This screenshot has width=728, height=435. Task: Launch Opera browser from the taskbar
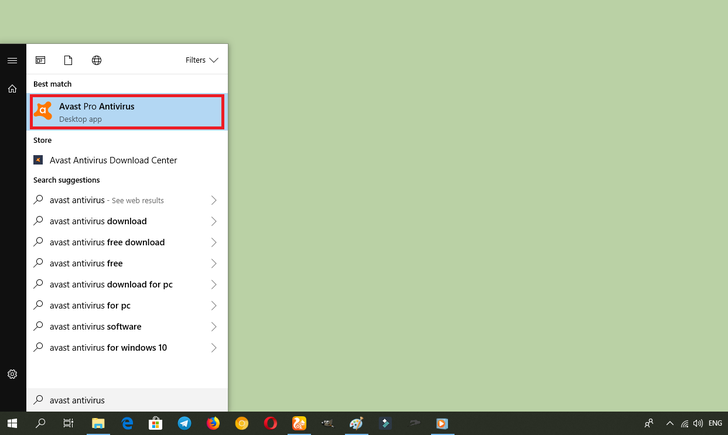click(271, 423)
